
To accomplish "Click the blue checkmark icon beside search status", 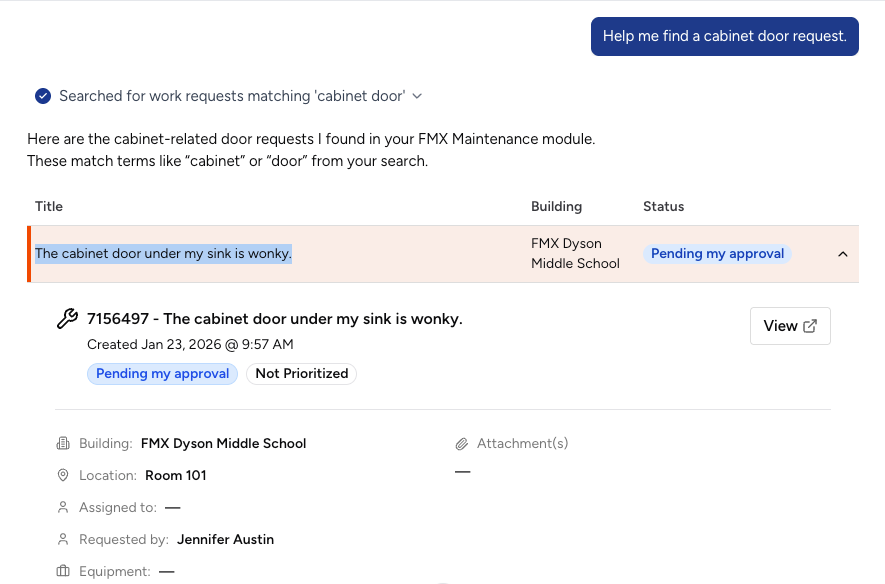I will pyautogui.click(x=43, y=96).
